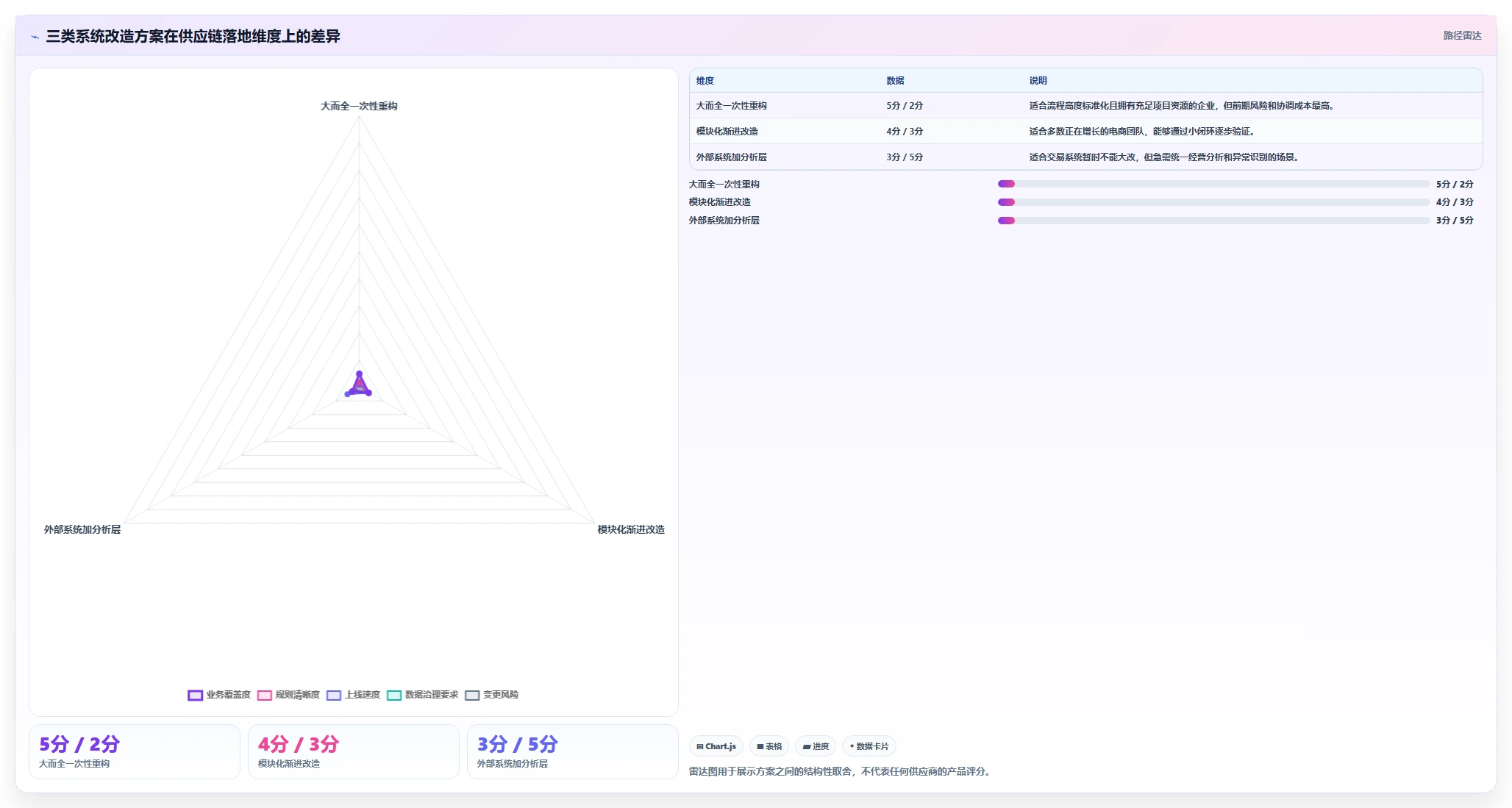Click progress bar for 模块化渐进改造
Viewport: 1512px width, 808px height.
tap(1213, 202)
